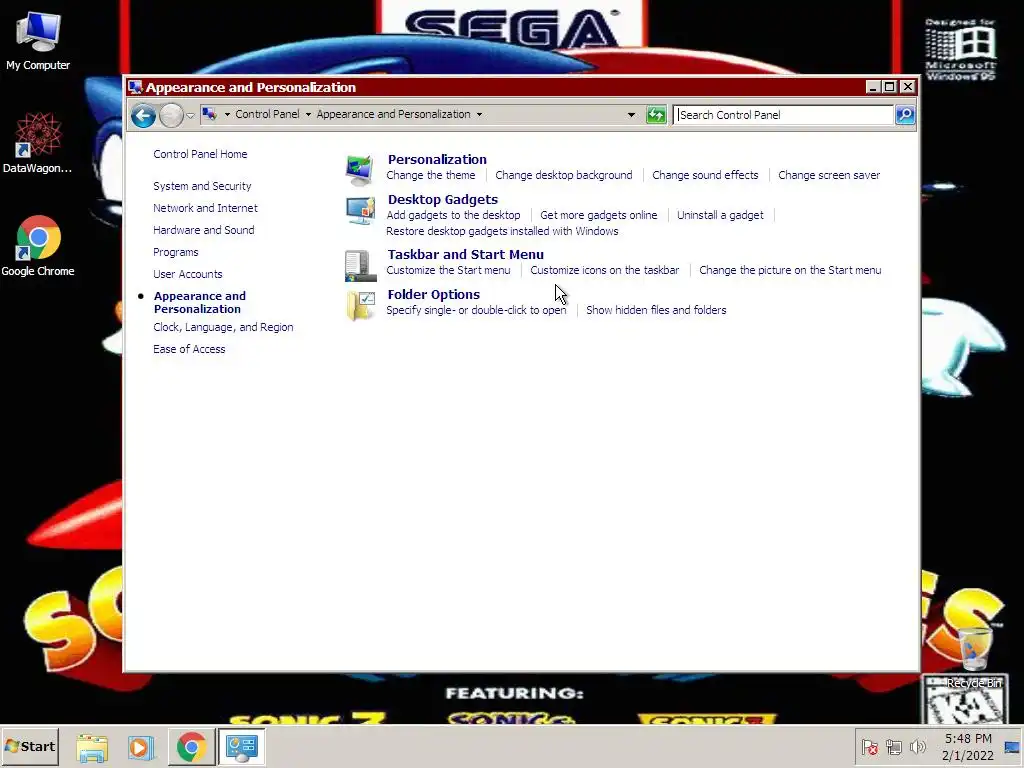The height and width of the screenshot is (768, 1024).
Task: Click the window title bar icon
Action: (x=135, y=87)
